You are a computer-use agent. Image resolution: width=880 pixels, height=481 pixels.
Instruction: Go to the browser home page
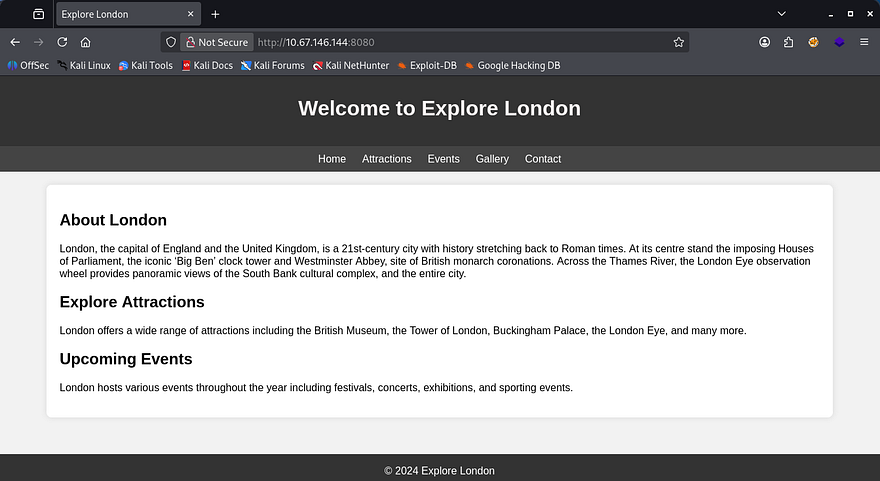pyautogui.click(x=86, y=42)
